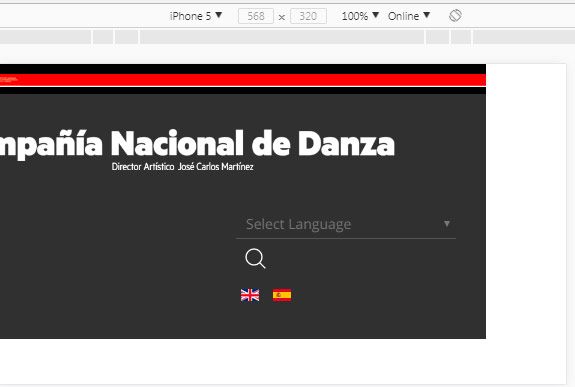Screen dimensions: 575x387
Task: Switch to Spanish via Spain flag
Action: 282,295
